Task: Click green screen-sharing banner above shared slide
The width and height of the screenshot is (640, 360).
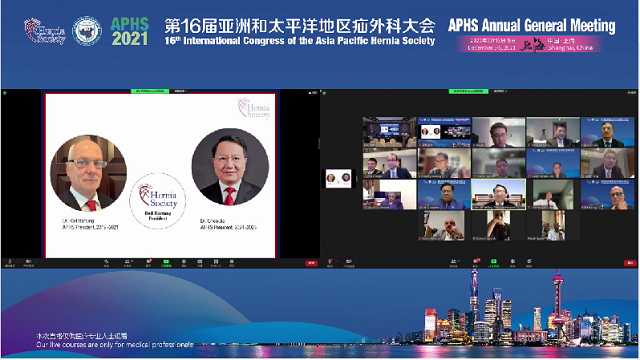Action: [x=150, y=91]
